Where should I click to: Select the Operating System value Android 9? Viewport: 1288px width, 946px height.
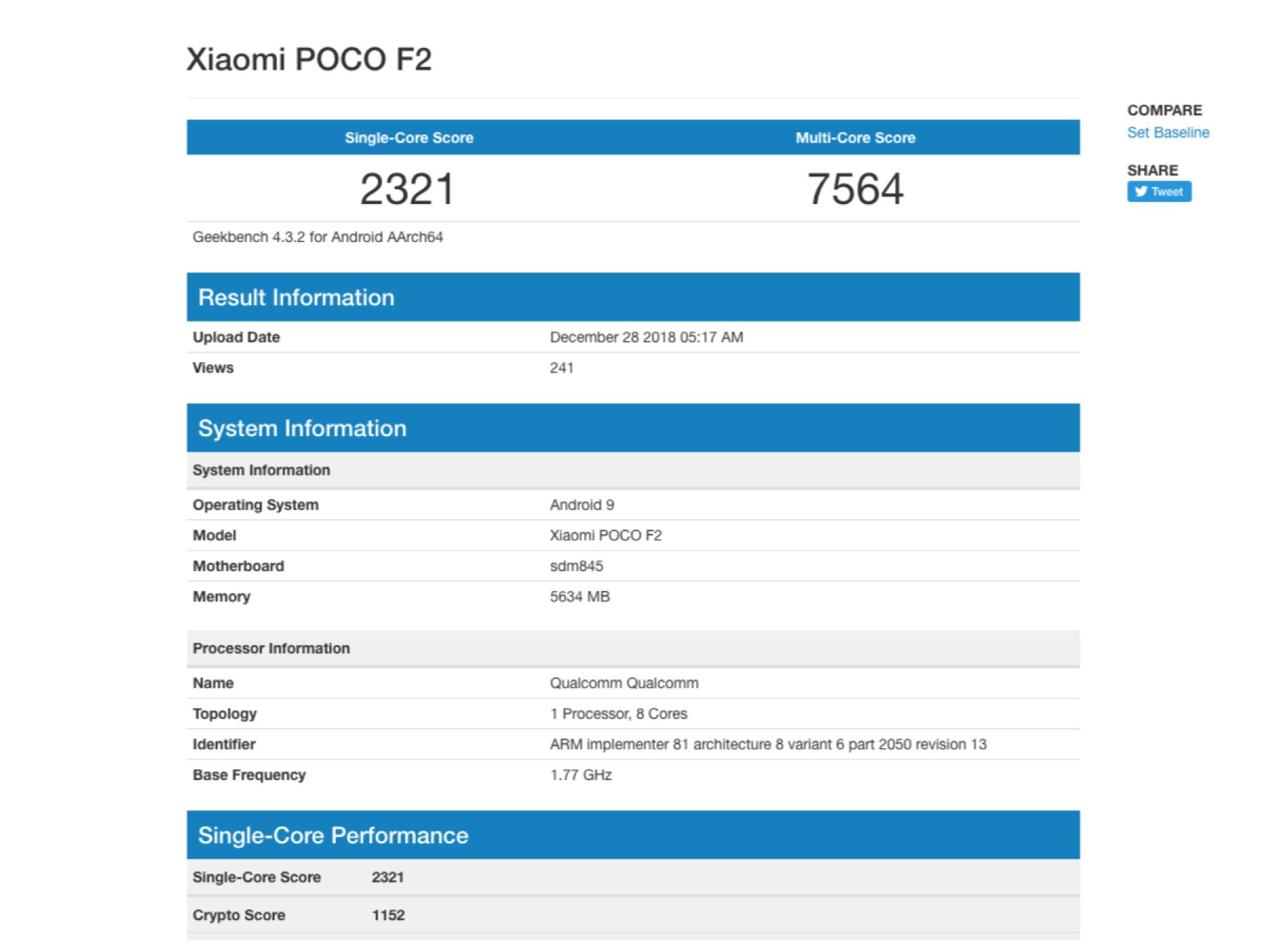click(x=581, y=505)
